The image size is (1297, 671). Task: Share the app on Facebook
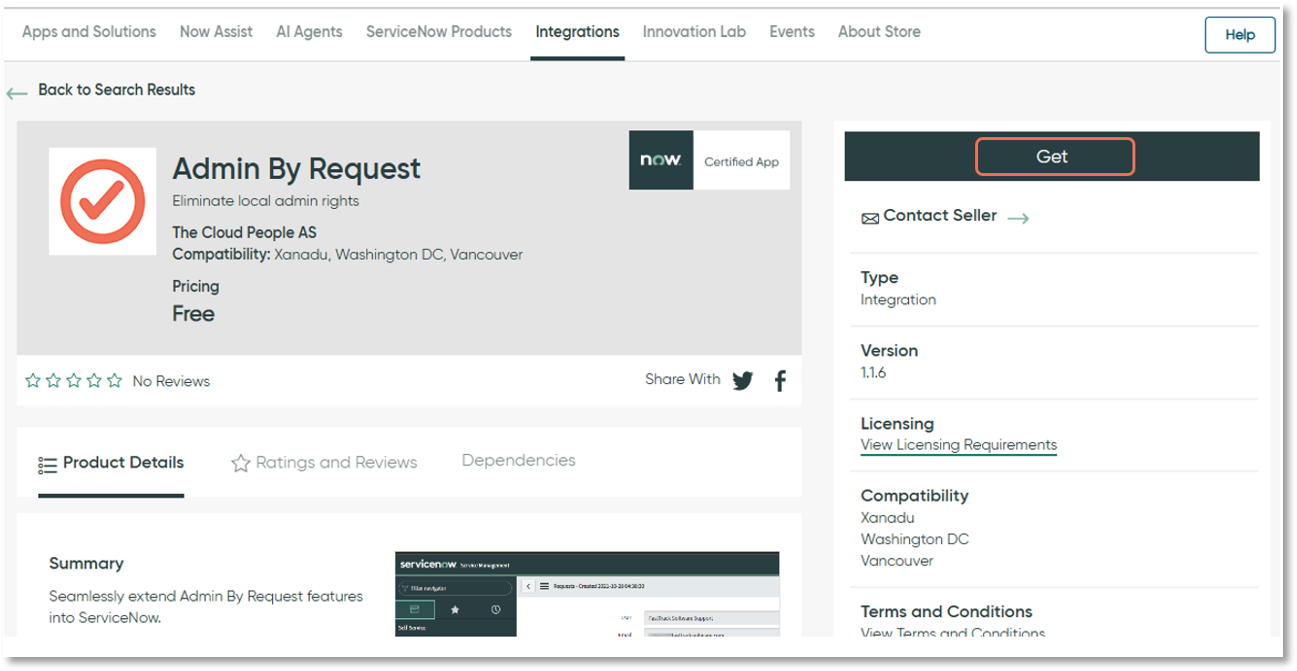coord(780,381)
